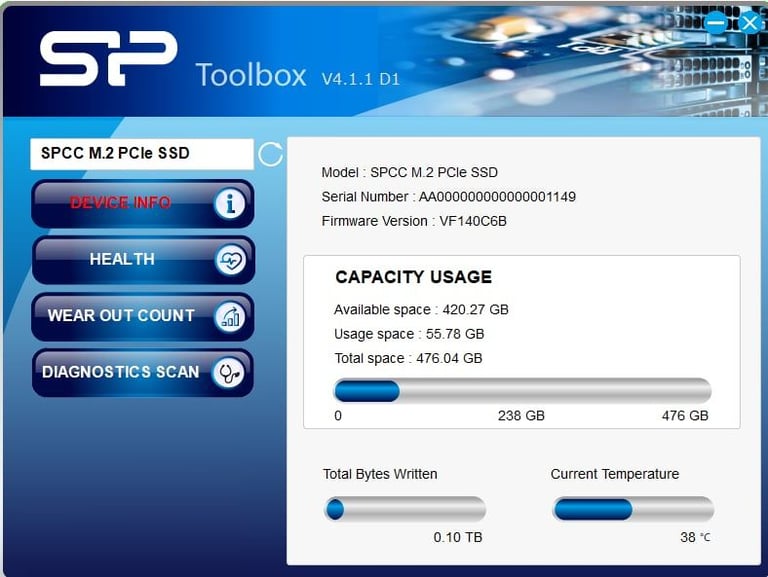This screenshot has width=768, height=577.
Task: Click the 0.10 TB written value
Action: tap(458, 537)
